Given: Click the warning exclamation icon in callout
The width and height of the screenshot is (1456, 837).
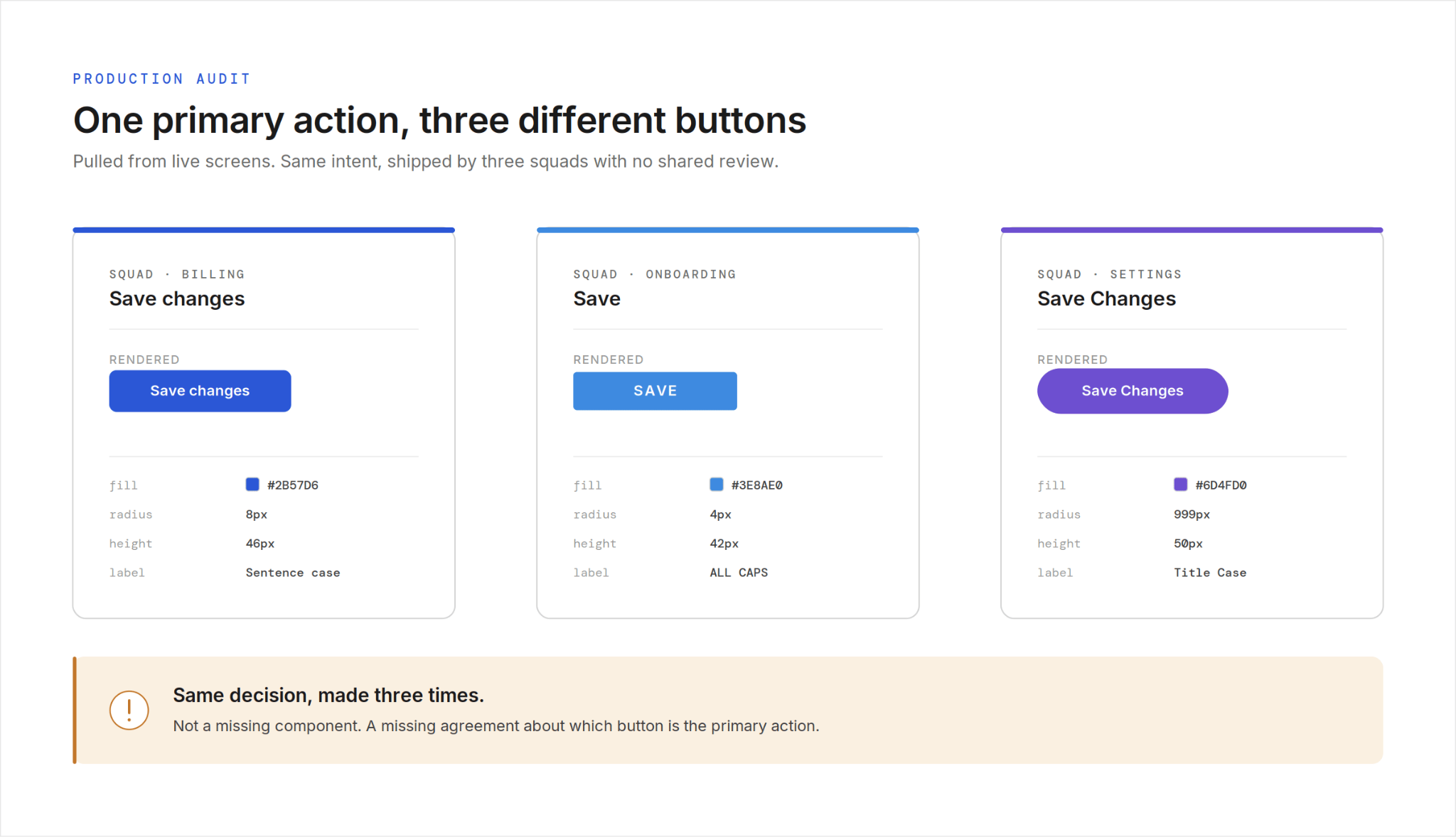Looking at the screenshot, I should pos(129,710).
